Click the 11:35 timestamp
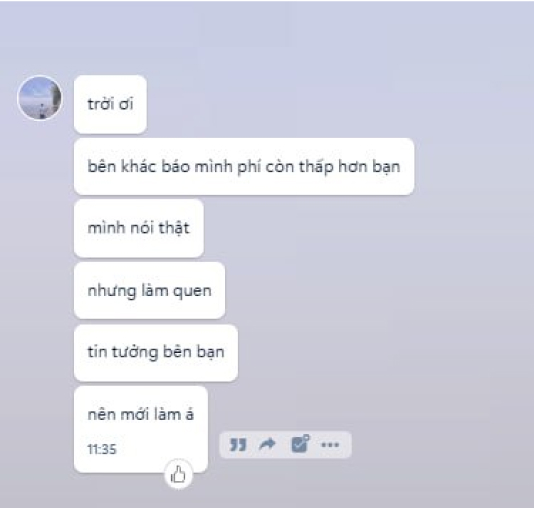 click(102, 449)
